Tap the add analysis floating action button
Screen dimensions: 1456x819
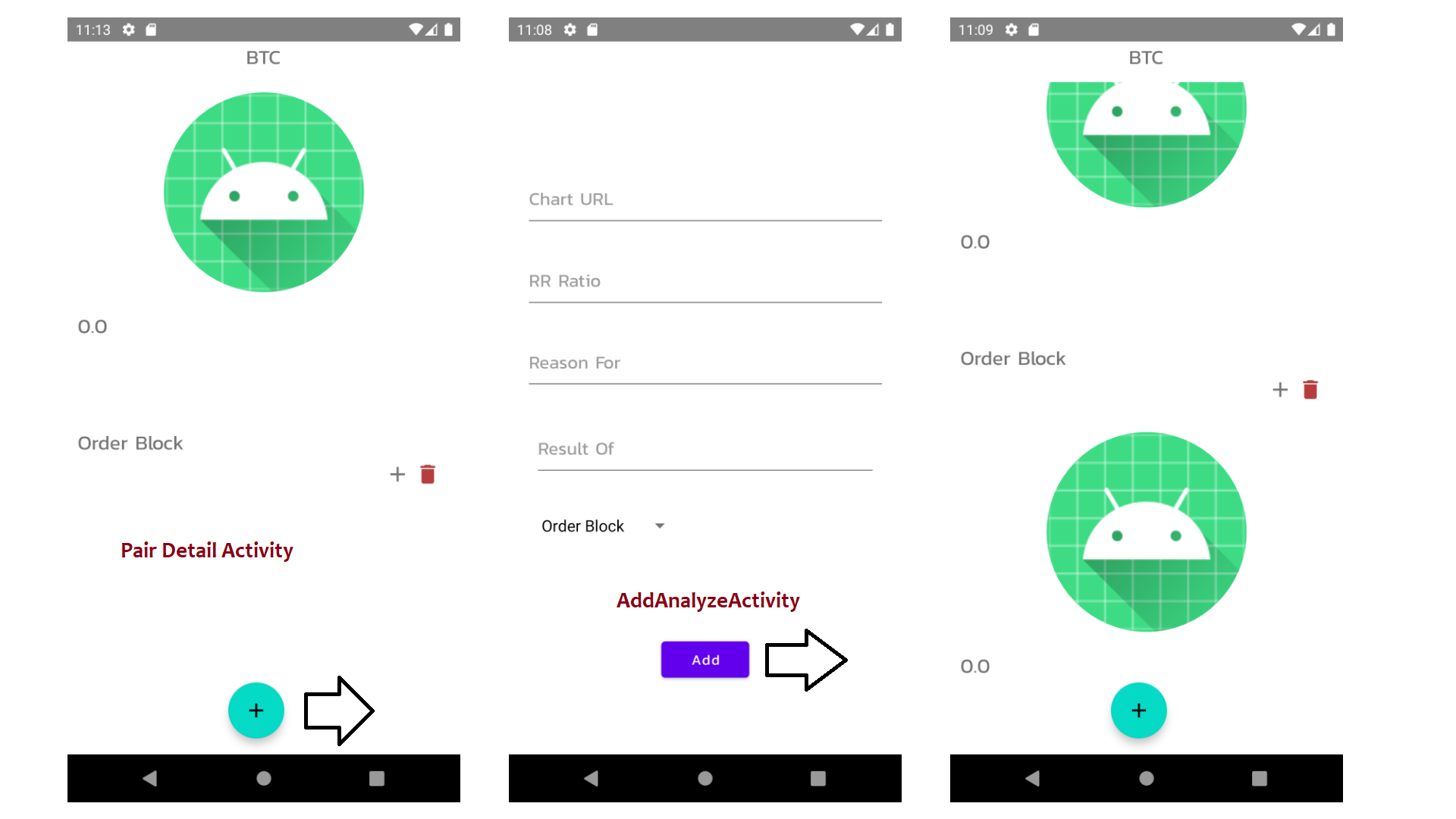pyautogui.click(x=256, y=710)
